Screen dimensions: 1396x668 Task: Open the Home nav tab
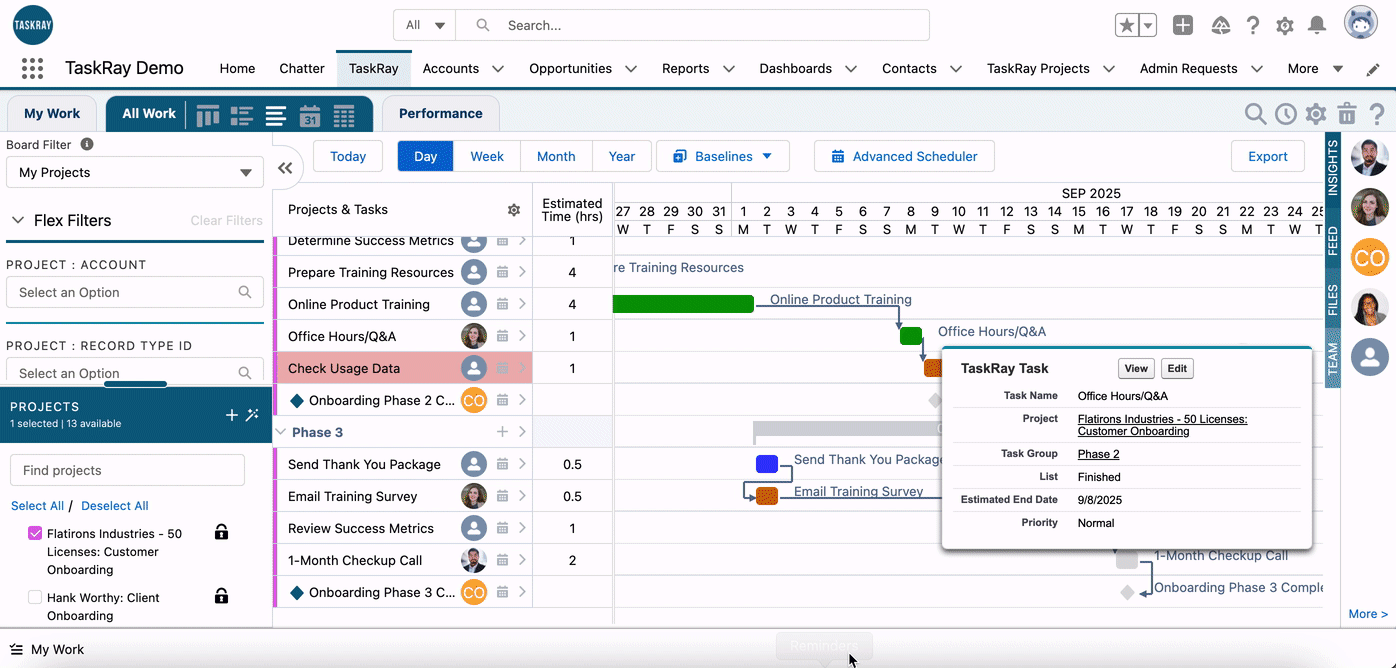237,69
